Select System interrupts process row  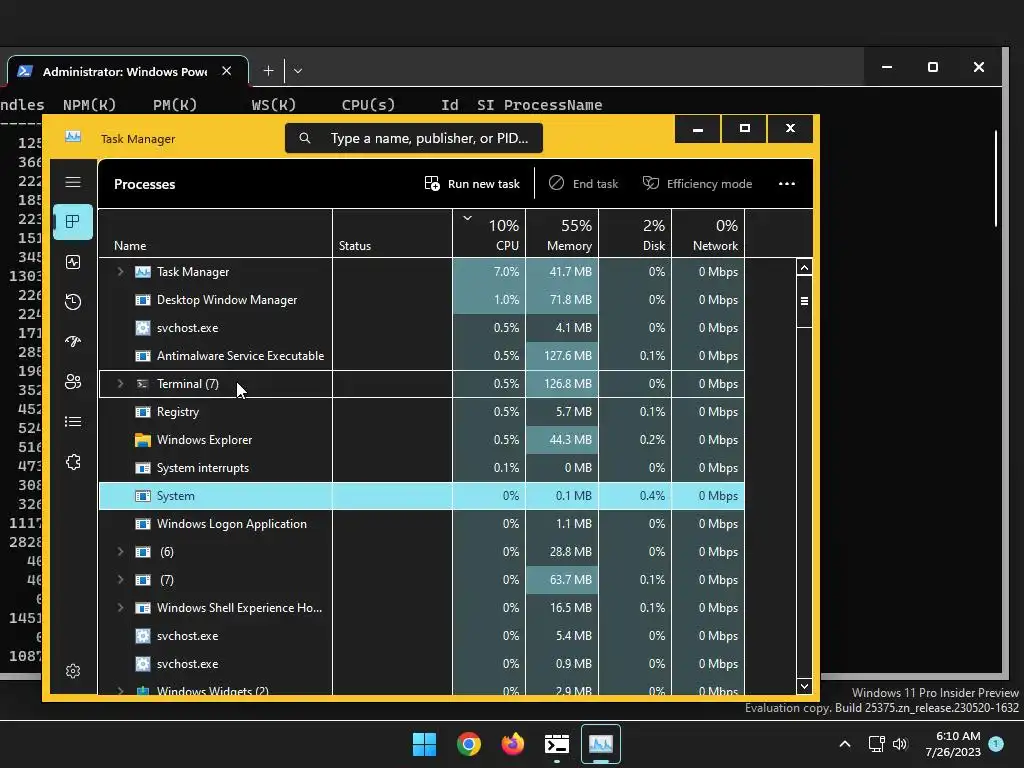[421, 468]
